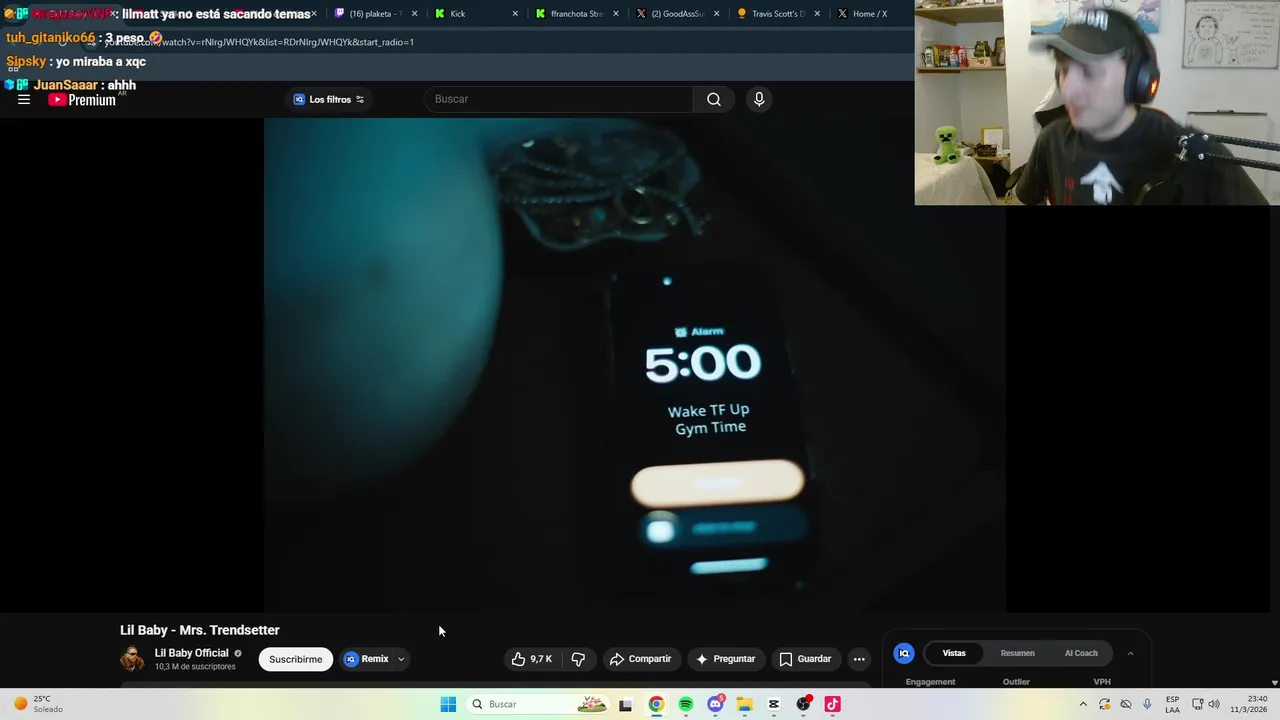This screenshot has height=720, width=1280.
Task: Dislike the video with thumbs down
Action: tap(578, 659)
